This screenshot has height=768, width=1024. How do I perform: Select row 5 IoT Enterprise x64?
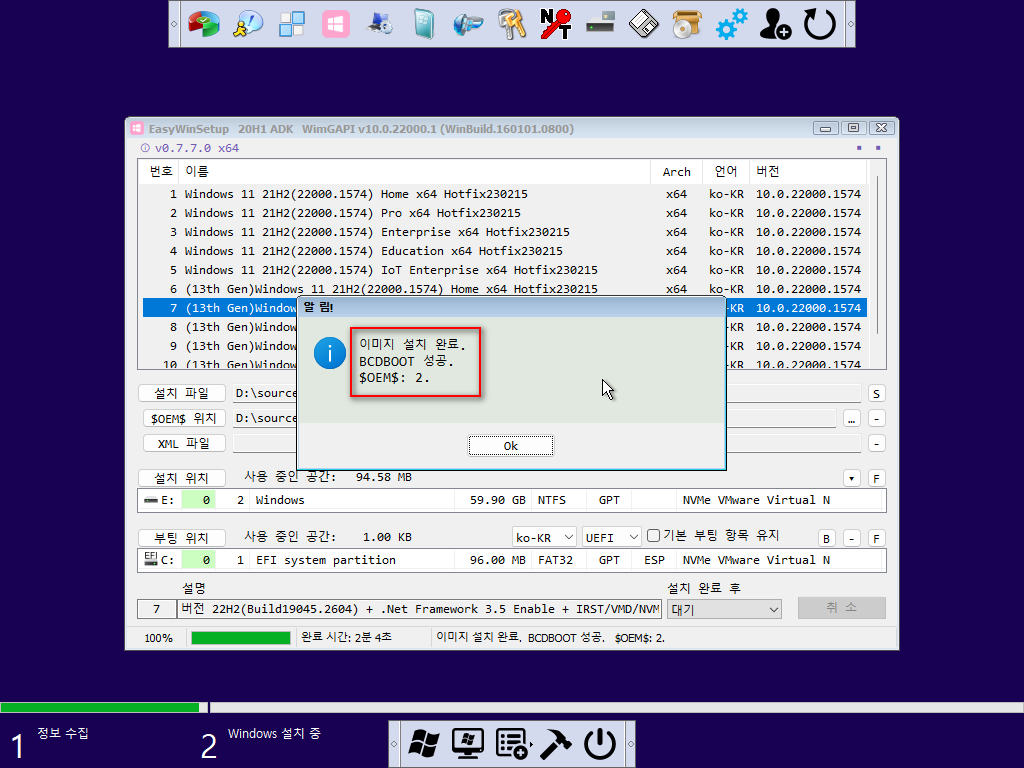point(504,270)
